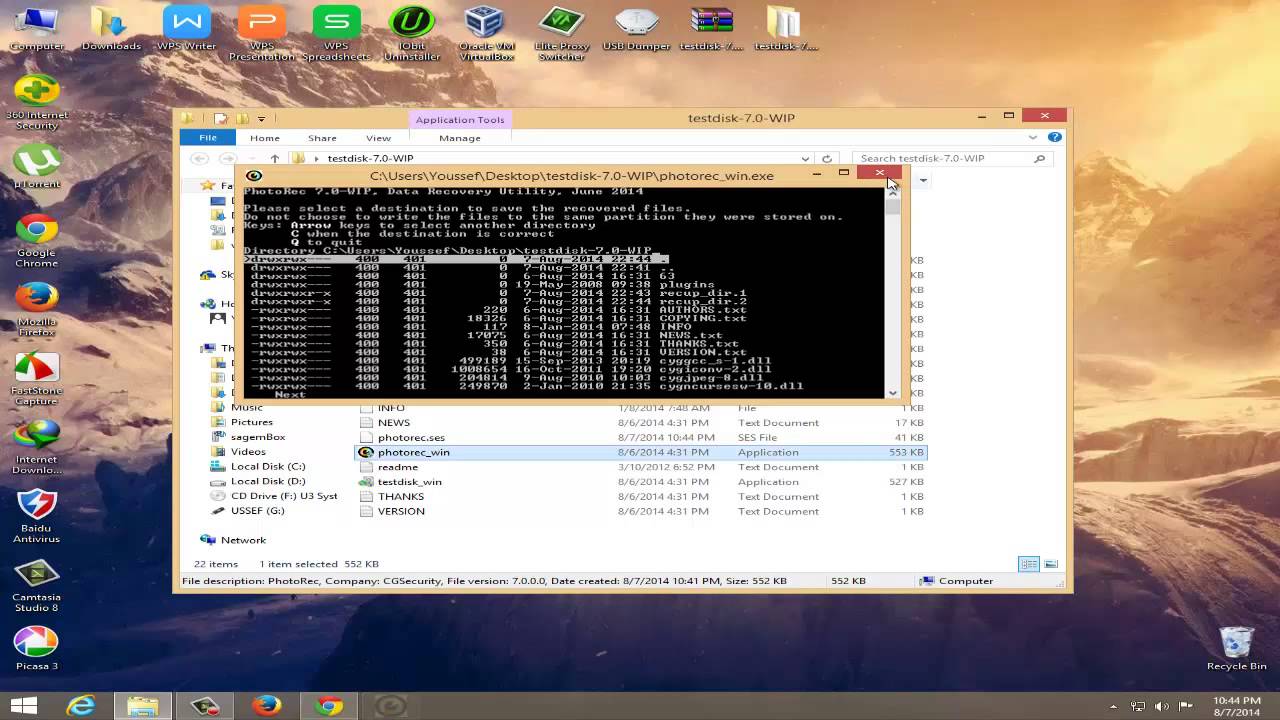The image size is (1280, 720).
Task: Switch to the Share ribbon tab
Action: point(322,138)
